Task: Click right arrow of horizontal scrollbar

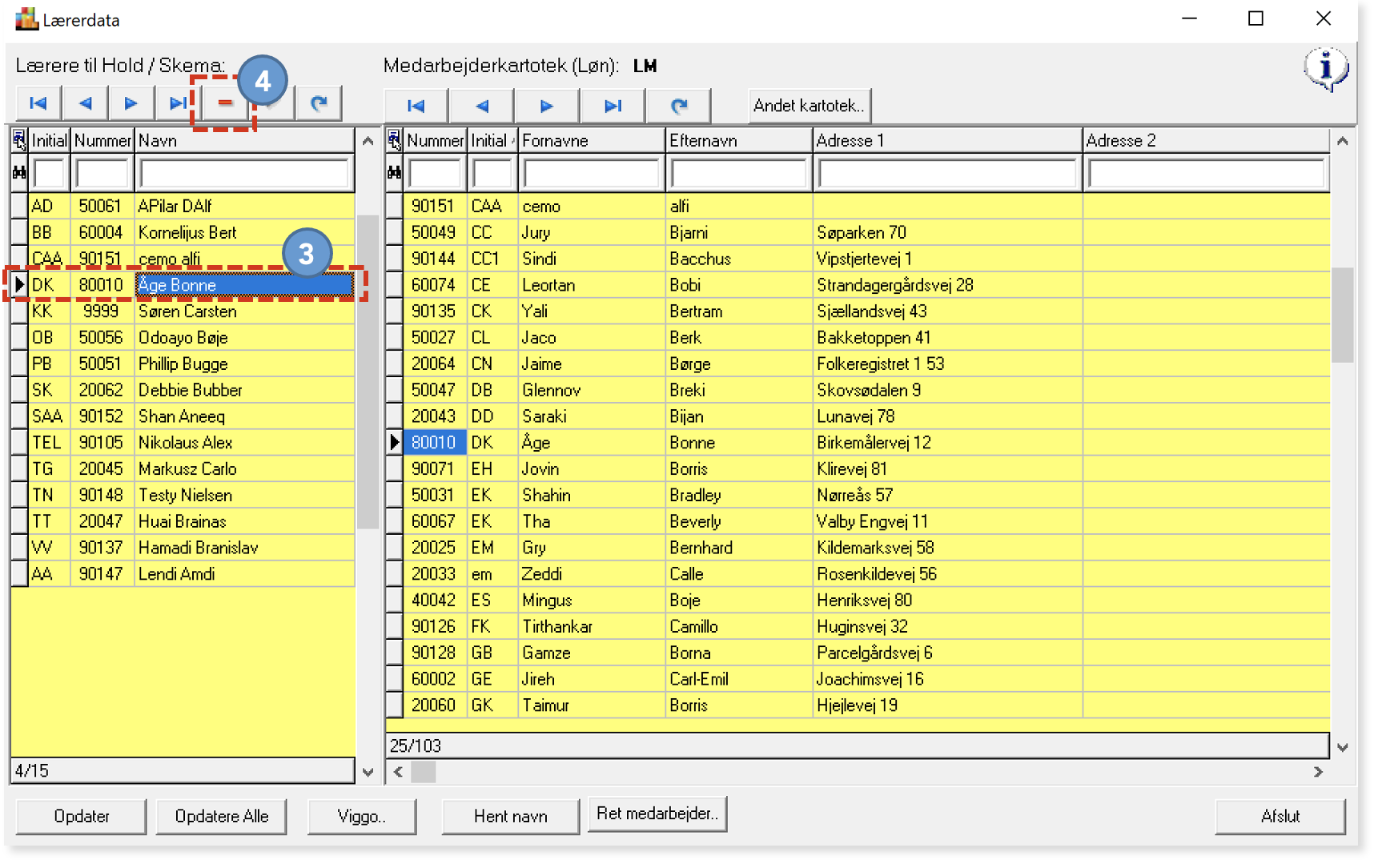Action: click(1318, 772)
